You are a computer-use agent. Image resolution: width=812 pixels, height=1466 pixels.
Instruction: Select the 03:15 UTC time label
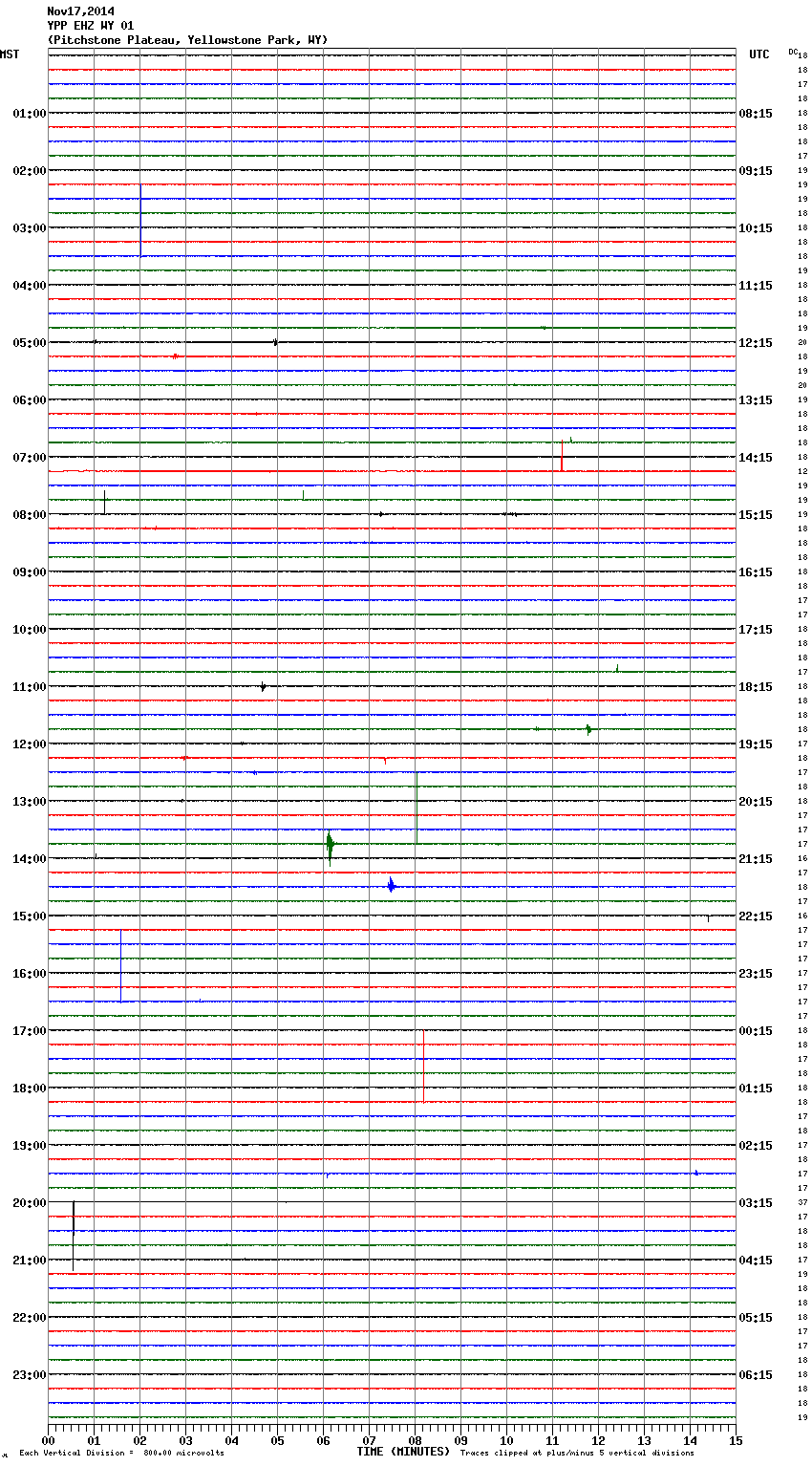756,1203
